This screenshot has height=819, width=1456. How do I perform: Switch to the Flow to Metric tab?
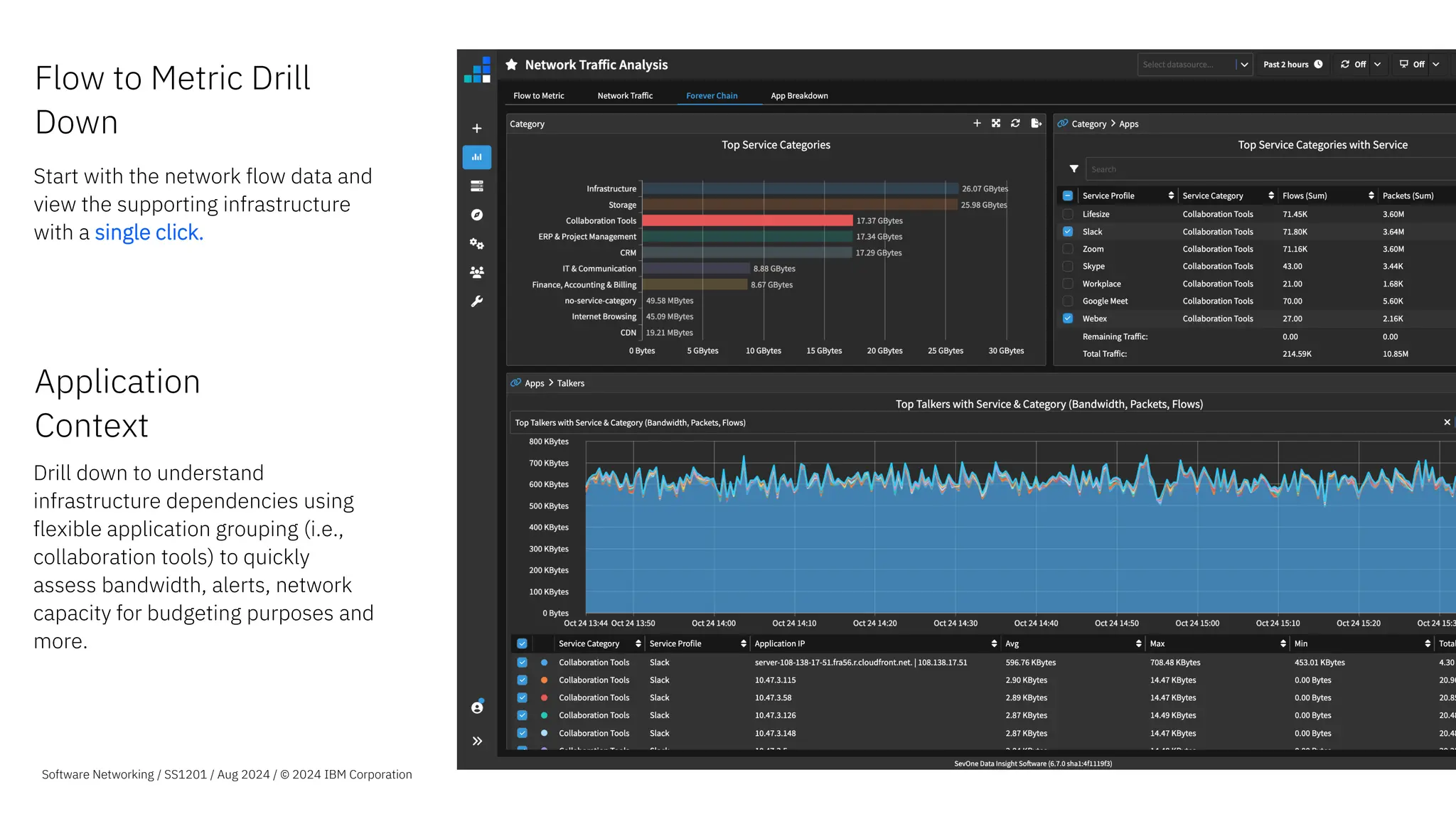point(539,95)
